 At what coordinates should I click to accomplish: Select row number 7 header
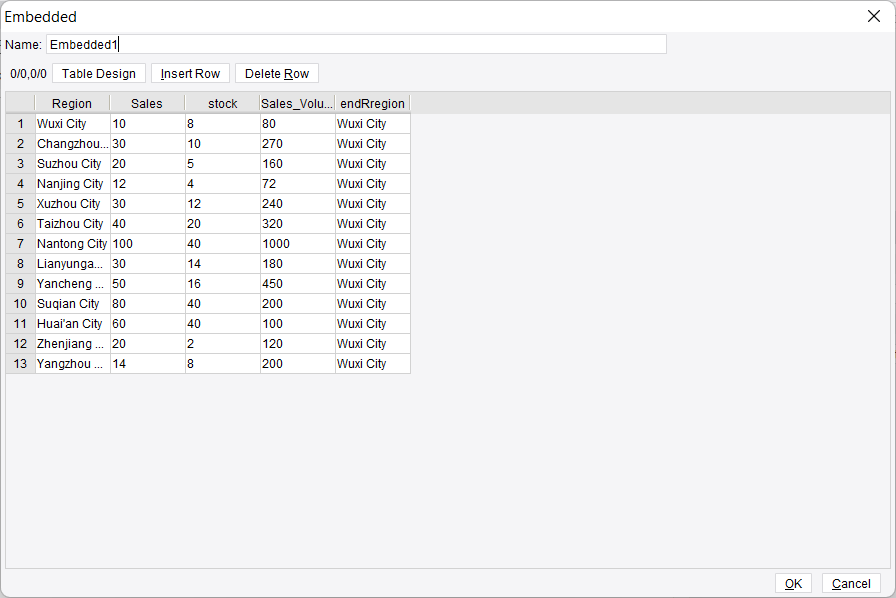[x=21, y=244]
